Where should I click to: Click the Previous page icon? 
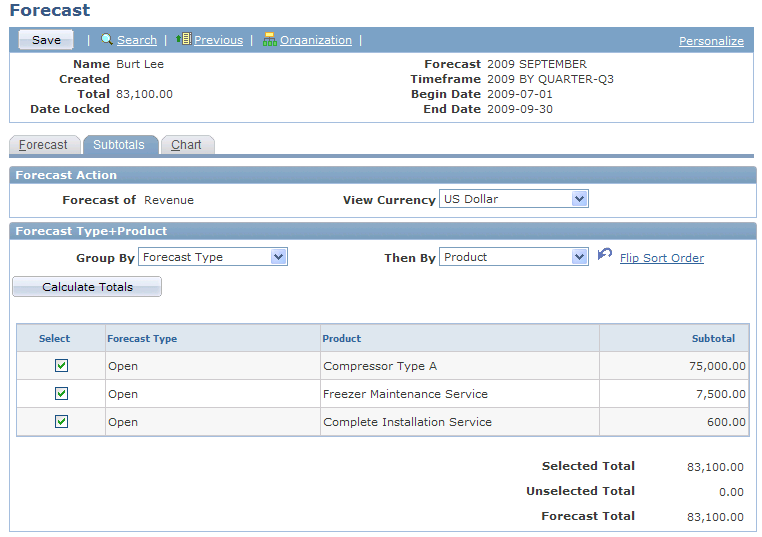184,39
